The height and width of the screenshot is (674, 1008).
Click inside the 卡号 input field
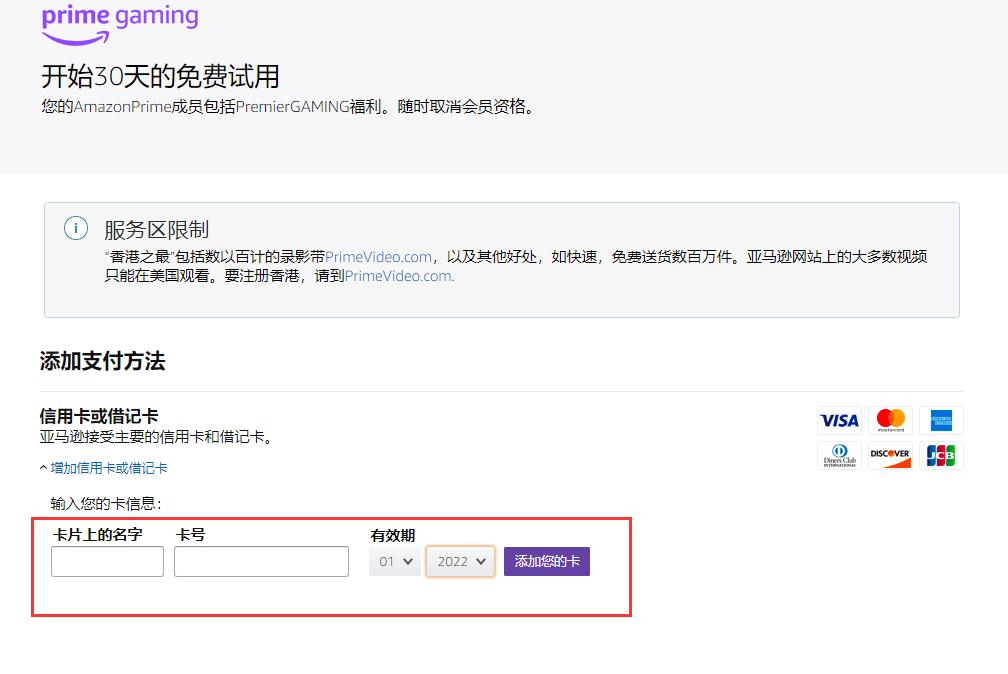click(x=260, y=561)
